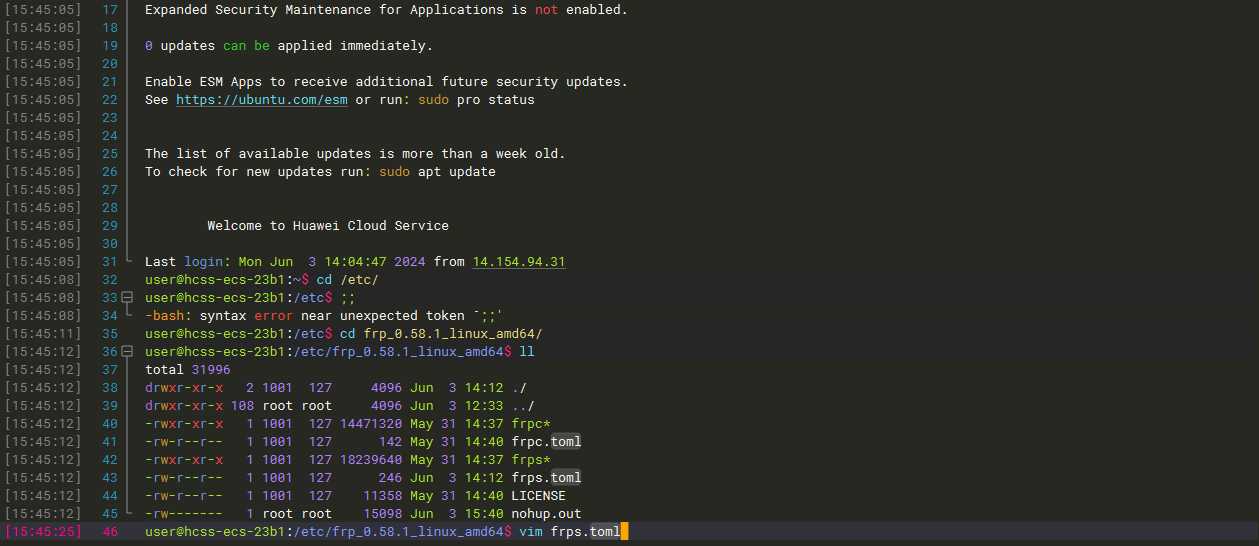Click the 'sudo pro status' command text
The width and height of the screenshot is (1259, 546).
coord(476,100)
